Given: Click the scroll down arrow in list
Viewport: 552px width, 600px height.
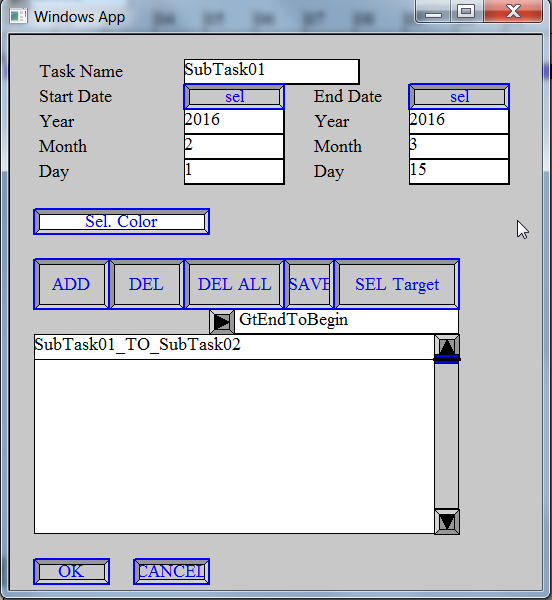Looking at the screenshot, I should [x=447, y=522].
